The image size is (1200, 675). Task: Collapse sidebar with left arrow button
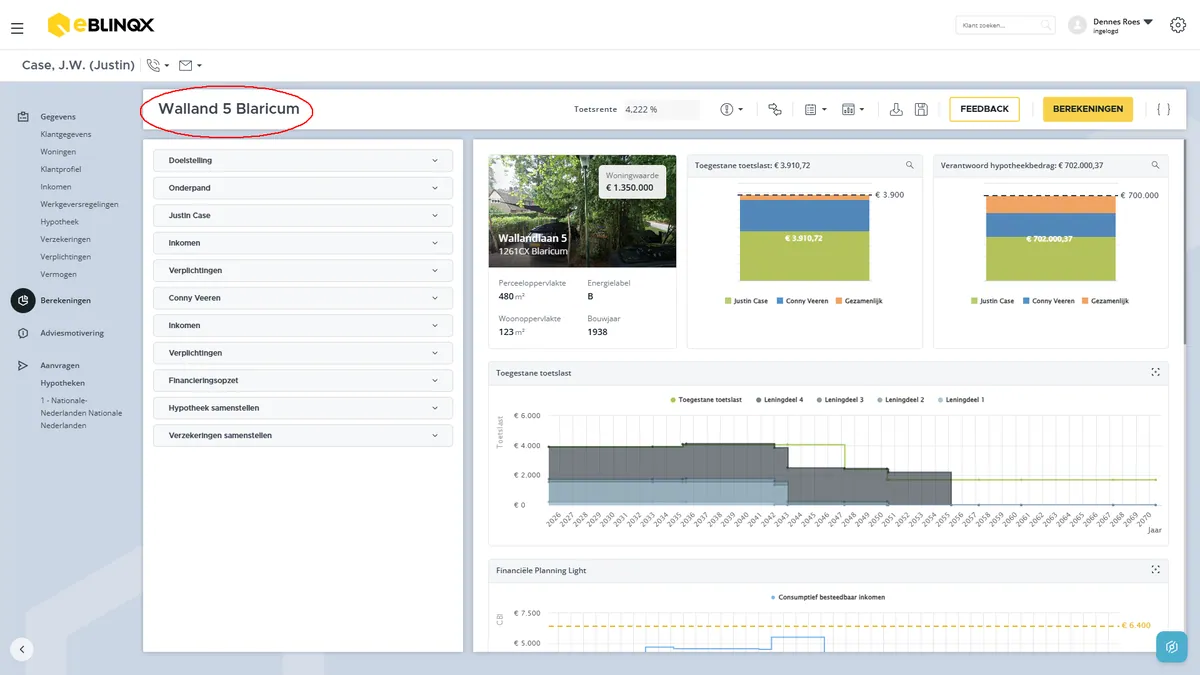[22, 649]
